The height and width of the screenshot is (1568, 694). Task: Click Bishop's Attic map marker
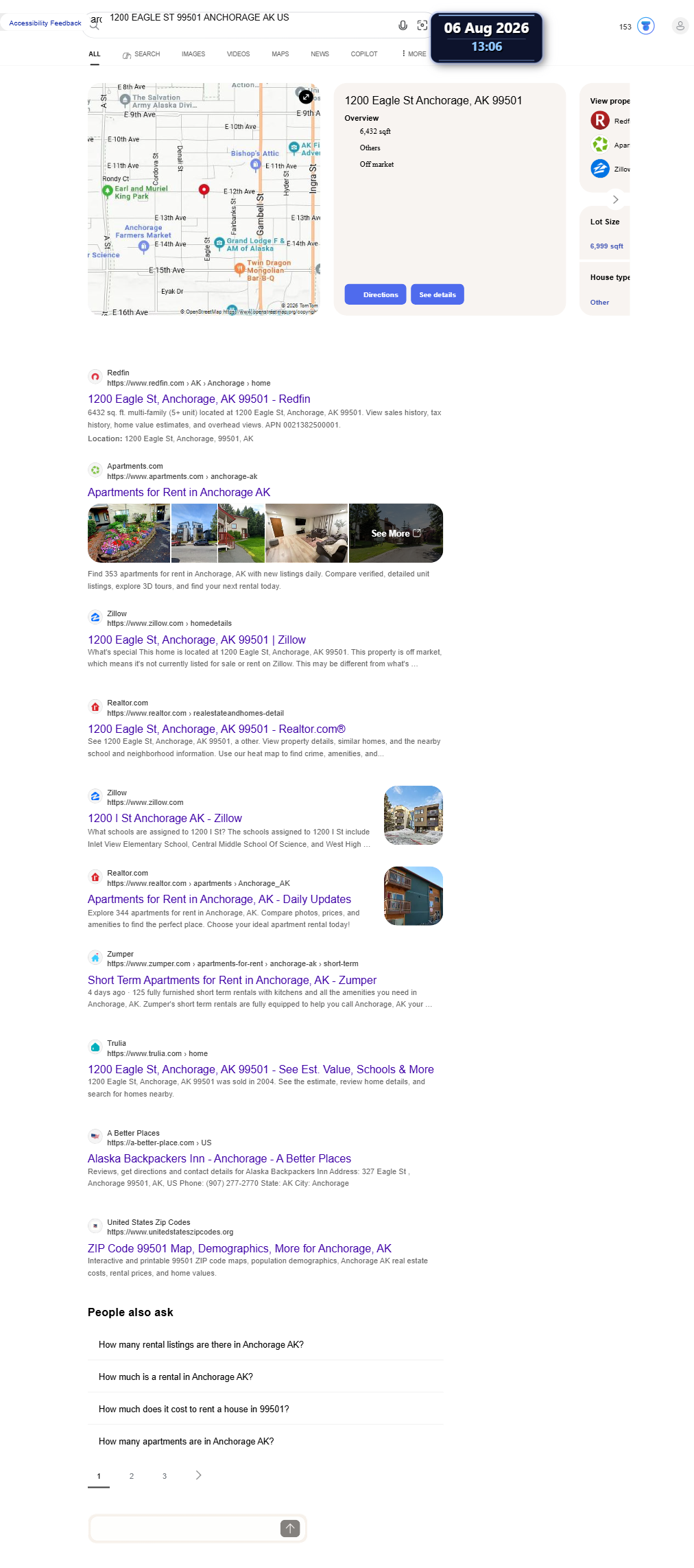pos(255,164)
